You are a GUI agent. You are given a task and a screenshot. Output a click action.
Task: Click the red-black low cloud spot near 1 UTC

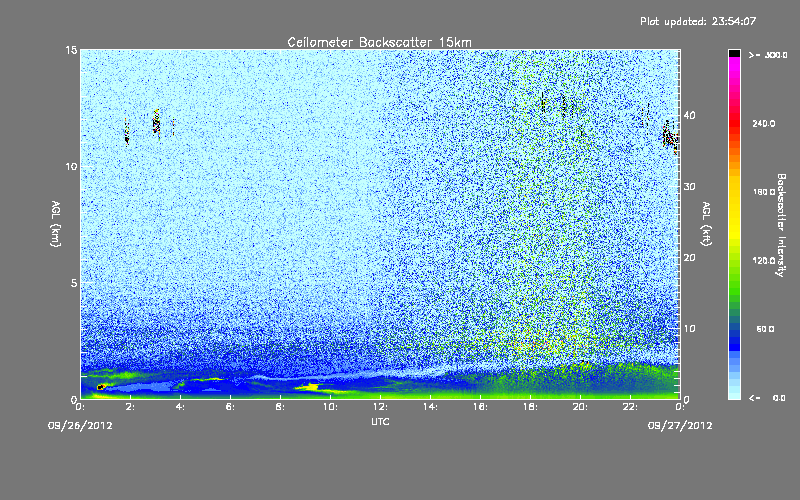point(101,387)
